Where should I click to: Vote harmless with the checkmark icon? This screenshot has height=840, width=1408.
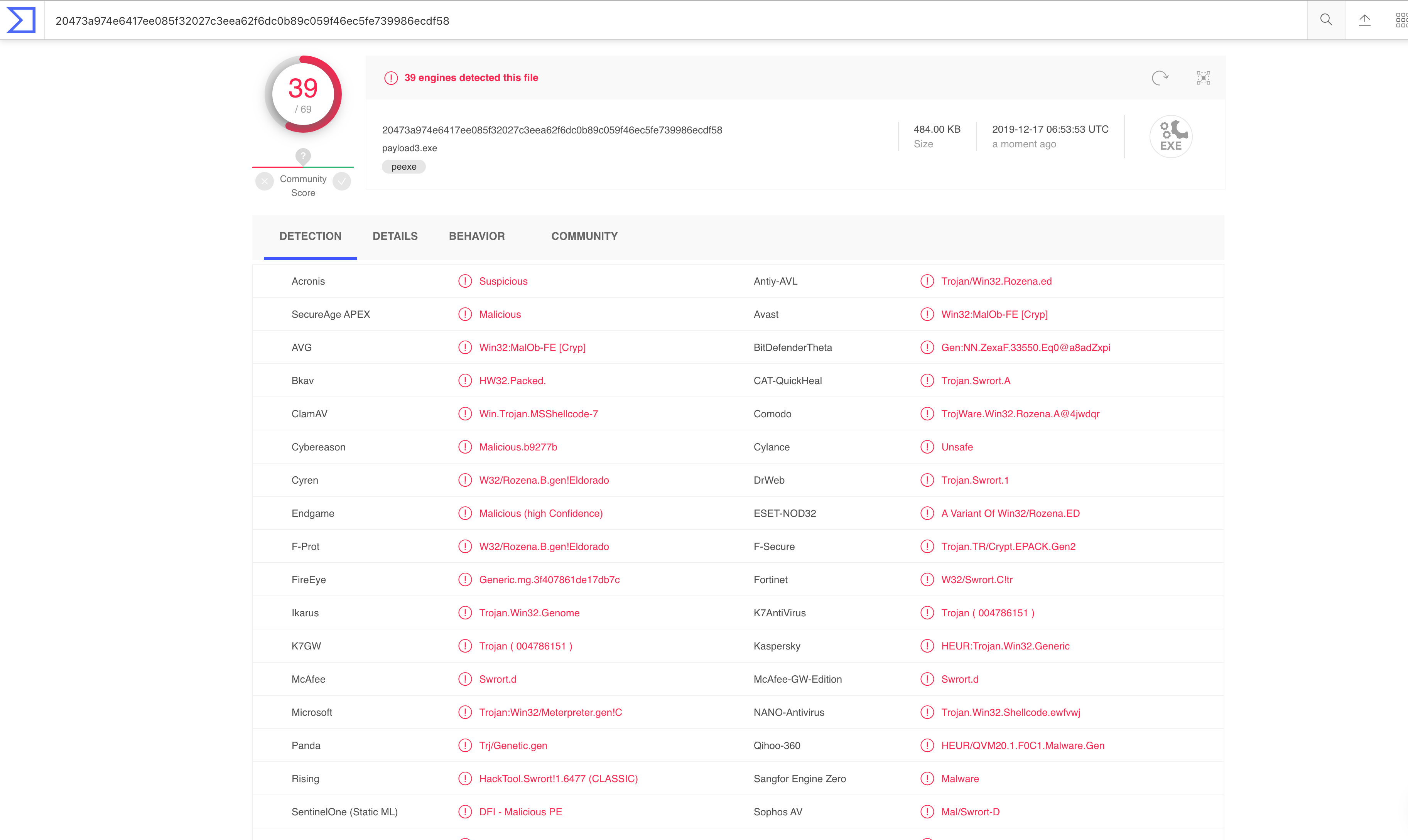(x=342, y=182)
